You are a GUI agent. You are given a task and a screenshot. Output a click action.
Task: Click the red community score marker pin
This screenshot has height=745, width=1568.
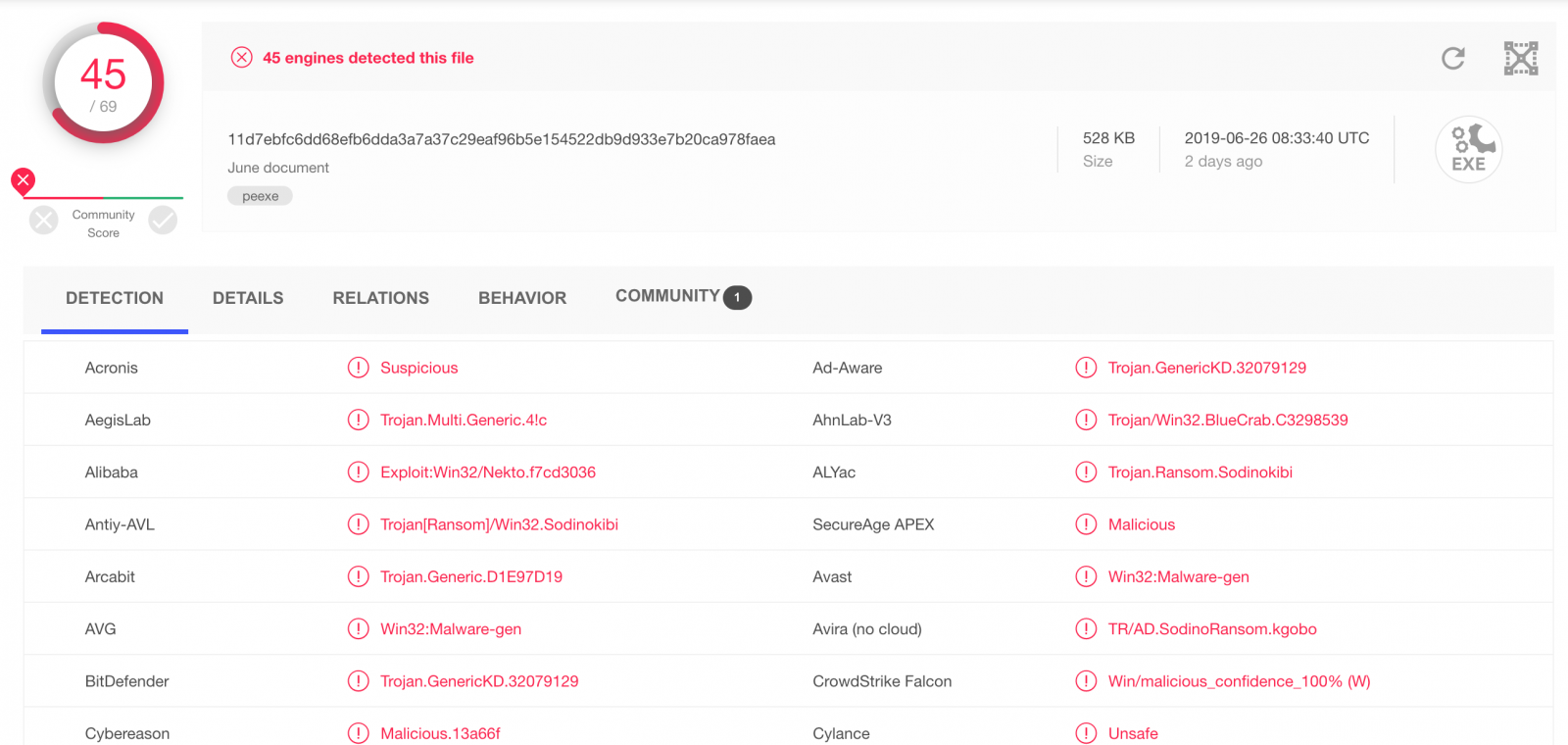(x=23, y=180)
